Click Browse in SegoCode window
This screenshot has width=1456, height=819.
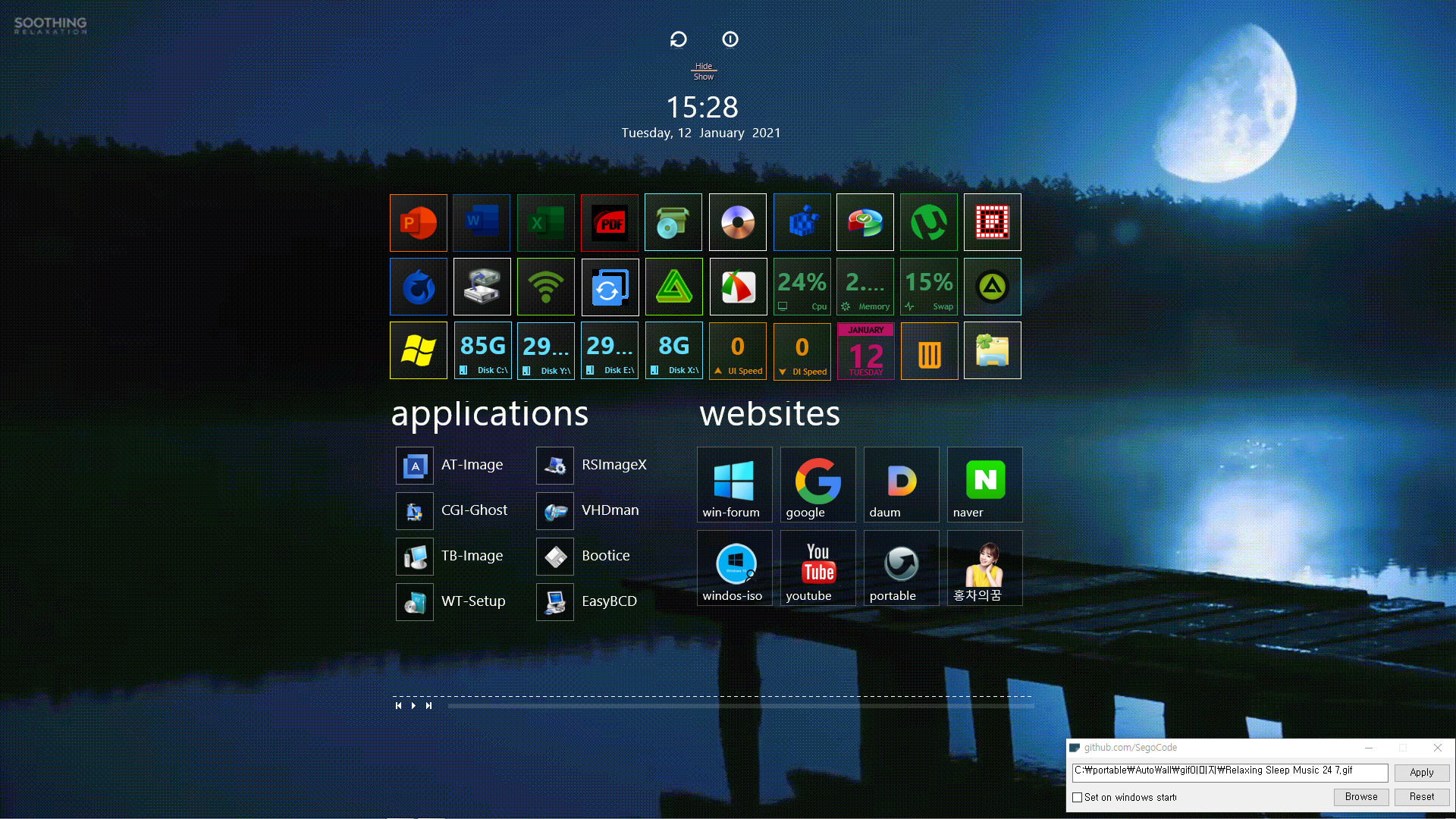pyautogui.click(x=1361, y=797)
